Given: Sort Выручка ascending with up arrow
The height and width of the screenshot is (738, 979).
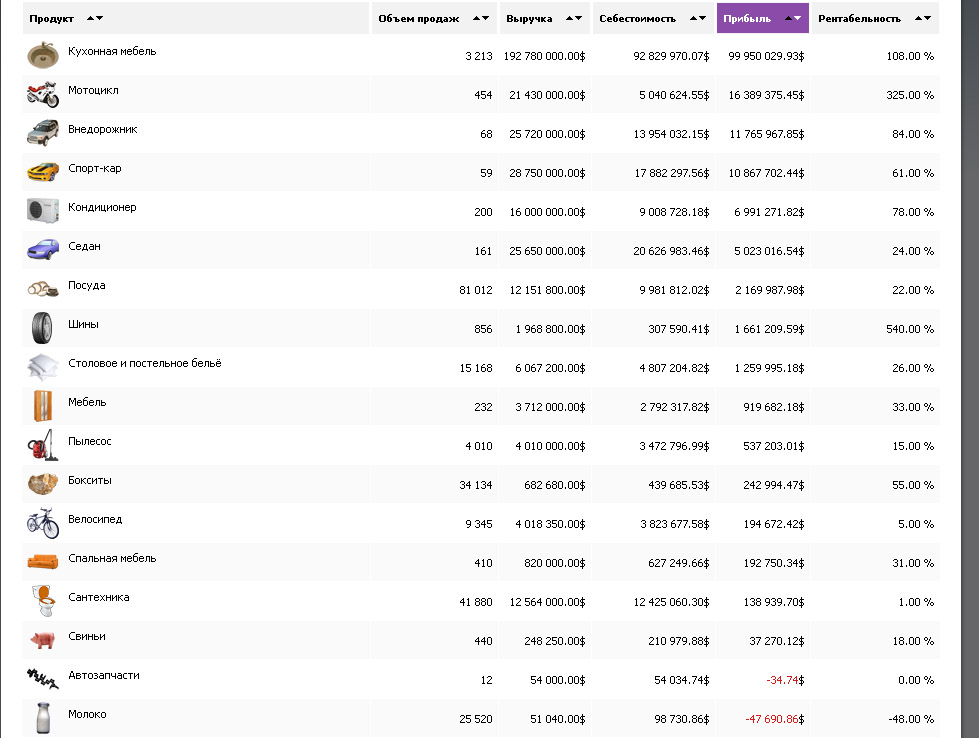Looking at the screenshot, I should tap(567, 19).
